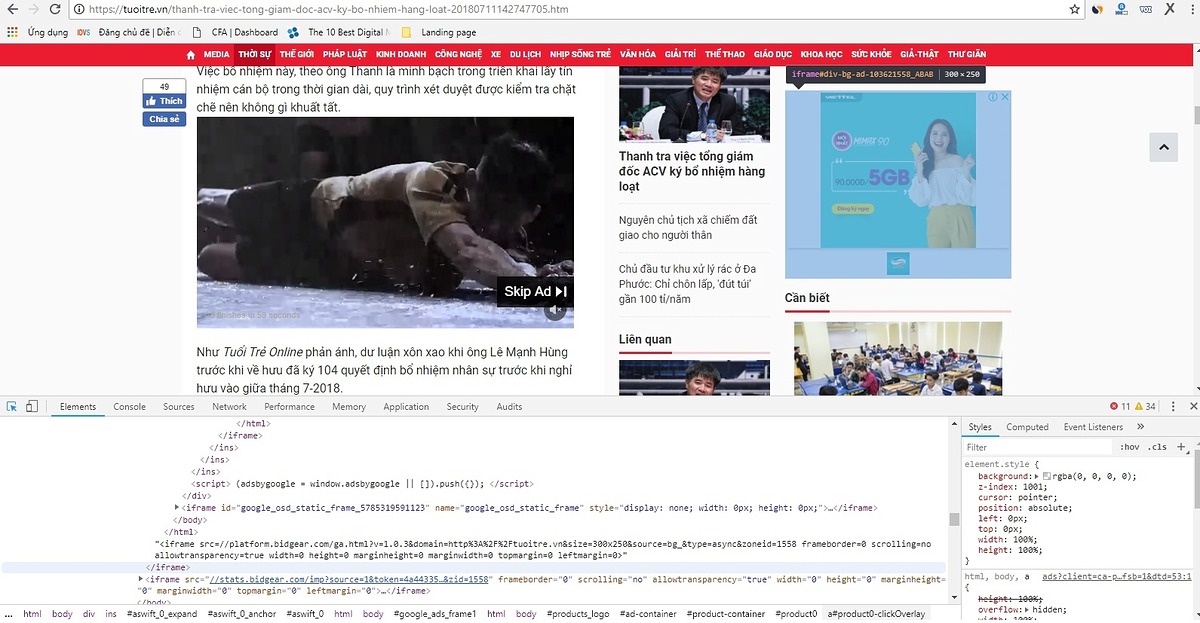Screen dimensions: 1200x623
Task: Show more Styles pane tabs chevron
Action: pos(1141,427)
